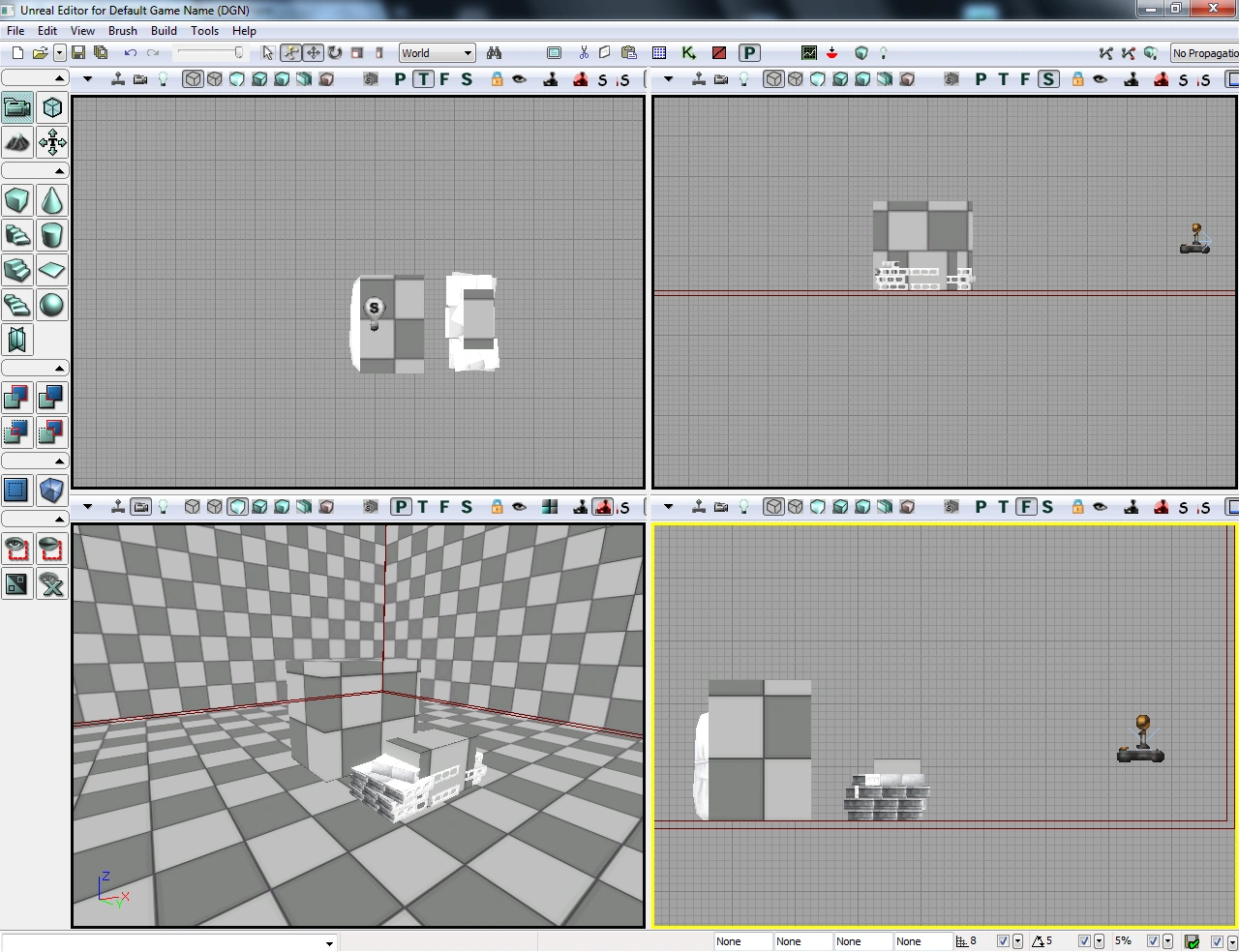Click the slider in the main toolbar
The width and height of the screenshot is (1239, 952).
(211, 53)
